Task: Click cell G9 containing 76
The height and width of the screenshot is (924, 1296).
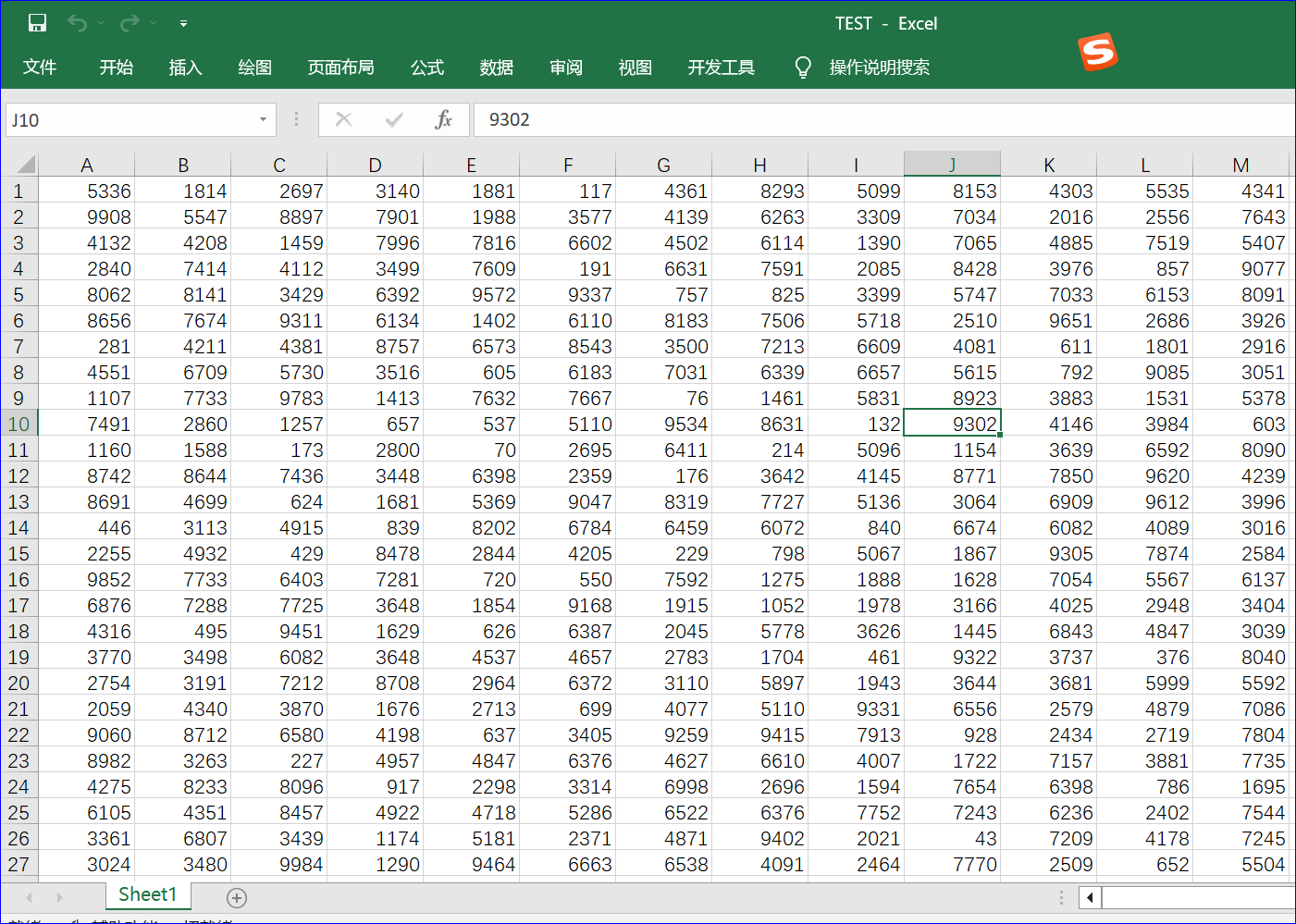Action: point(664,398)
